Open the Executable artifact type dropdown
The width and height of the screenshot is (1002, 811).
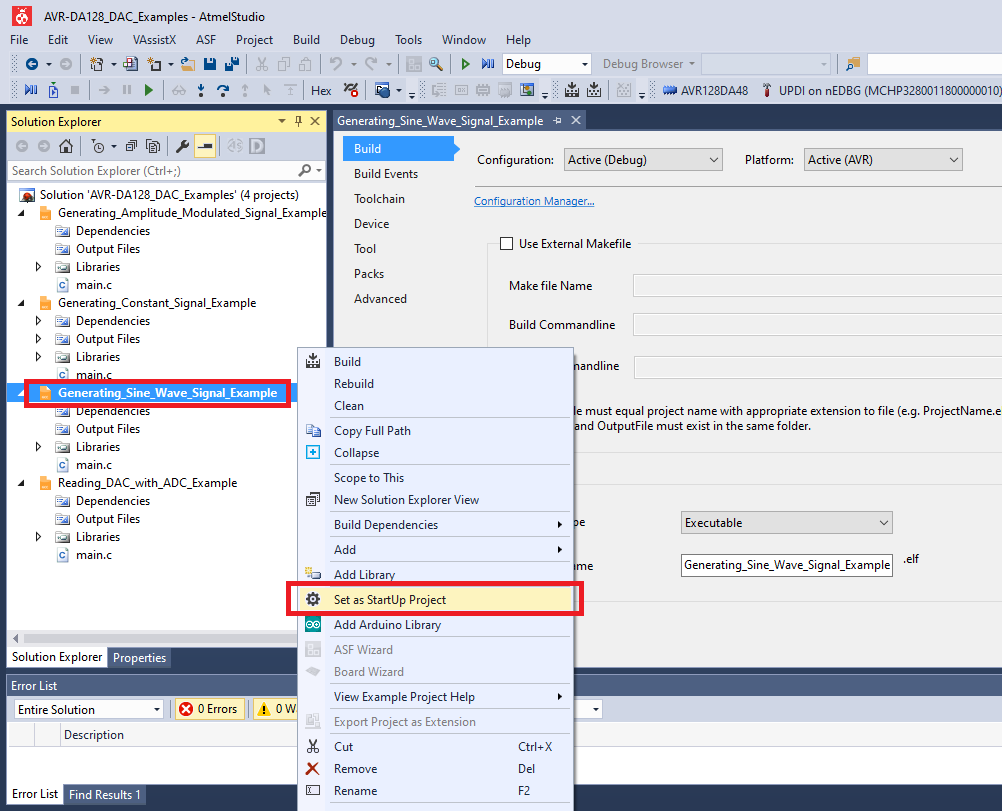pyautogui.click(x=787, y=523)
